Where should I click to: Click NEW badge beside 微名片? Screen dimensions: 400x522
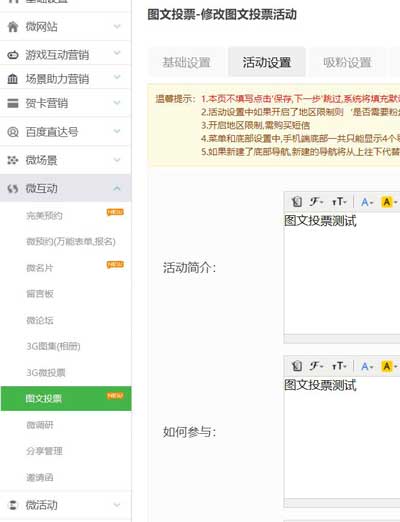pyautogui.click(x=115, y=265)
